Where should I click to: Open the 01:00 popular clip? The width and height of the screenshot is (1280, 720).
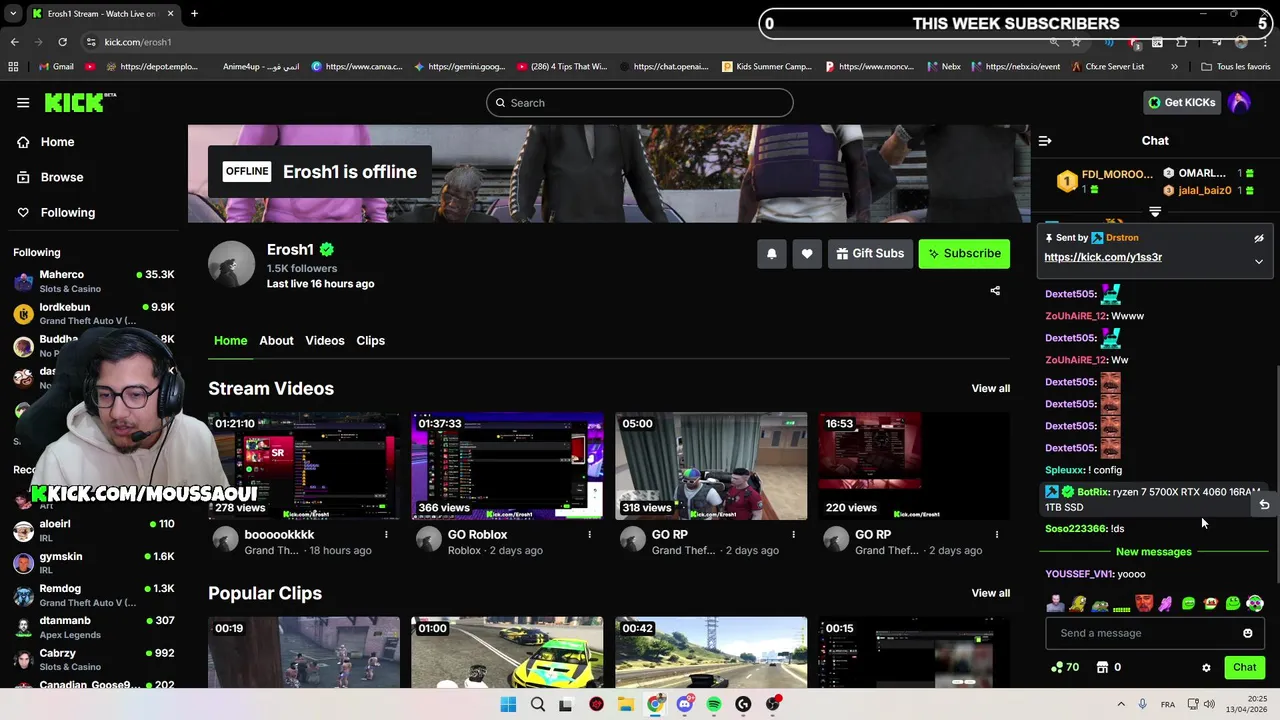[507, 652]
